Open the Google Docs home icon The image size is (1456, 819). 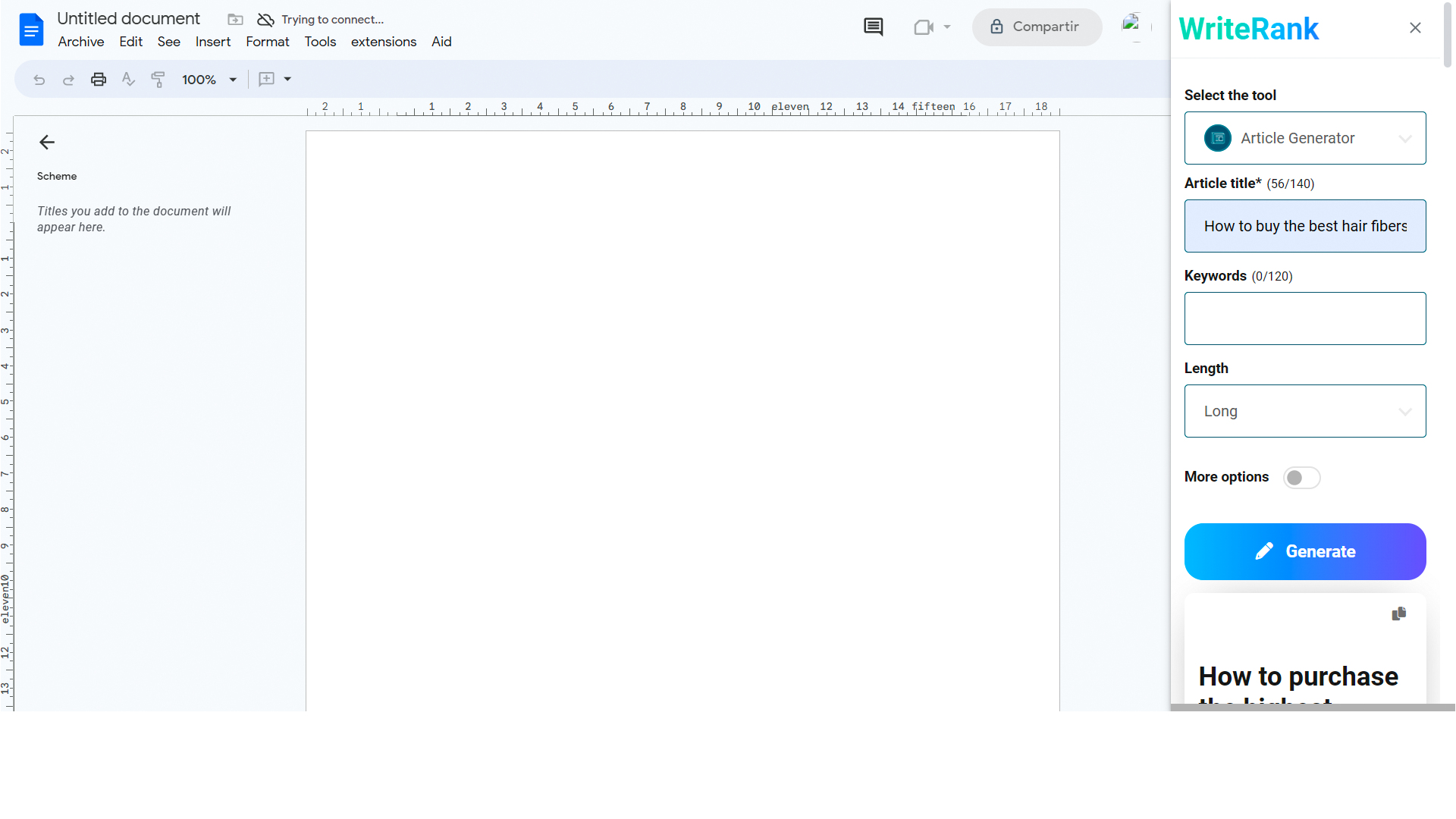tap(31, 30)
